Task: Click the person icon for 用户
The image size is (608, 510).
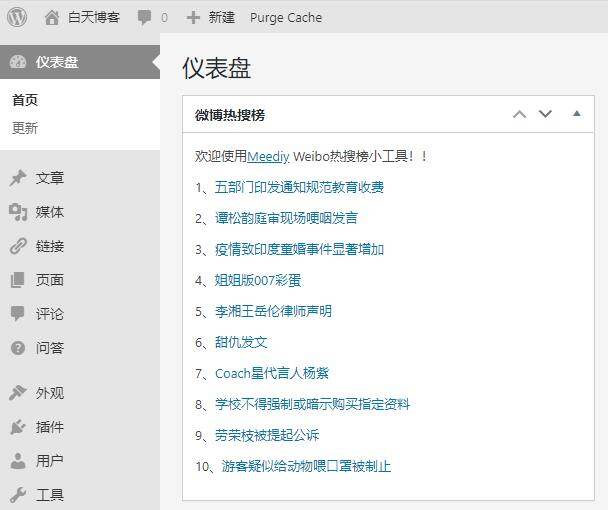Action: [x=18, y=461]
